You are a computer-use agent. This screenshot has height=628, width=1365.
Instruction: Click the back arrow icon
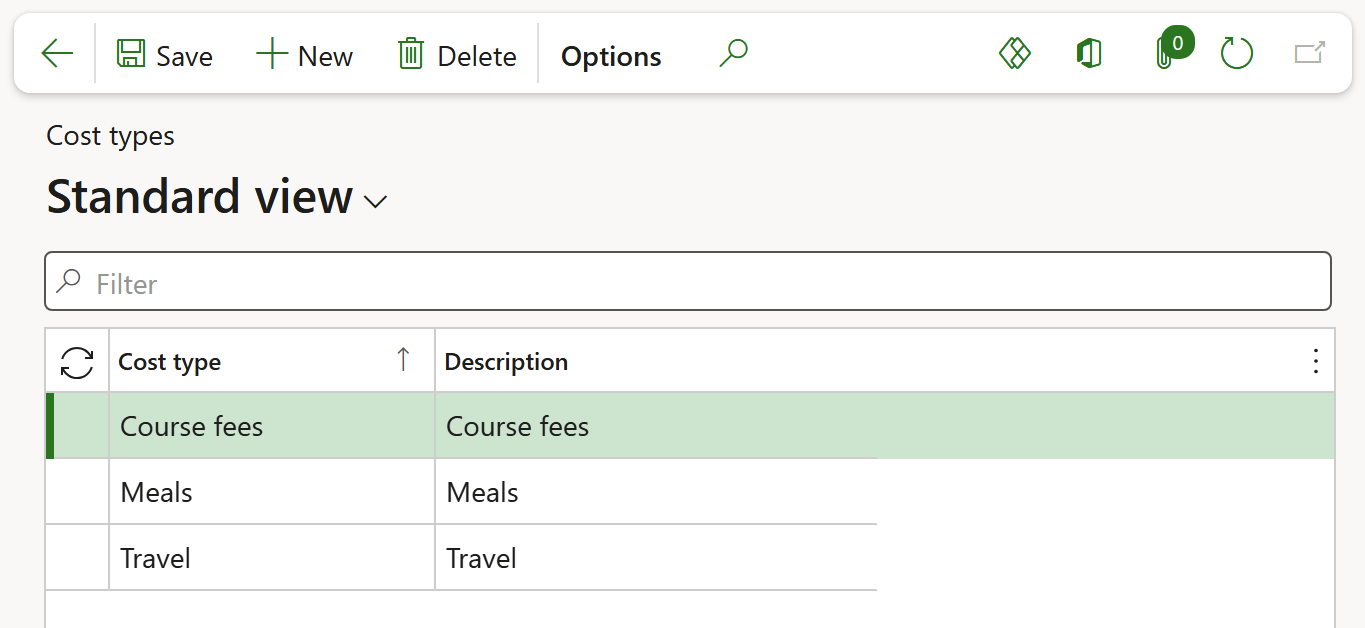click(57, 55)
